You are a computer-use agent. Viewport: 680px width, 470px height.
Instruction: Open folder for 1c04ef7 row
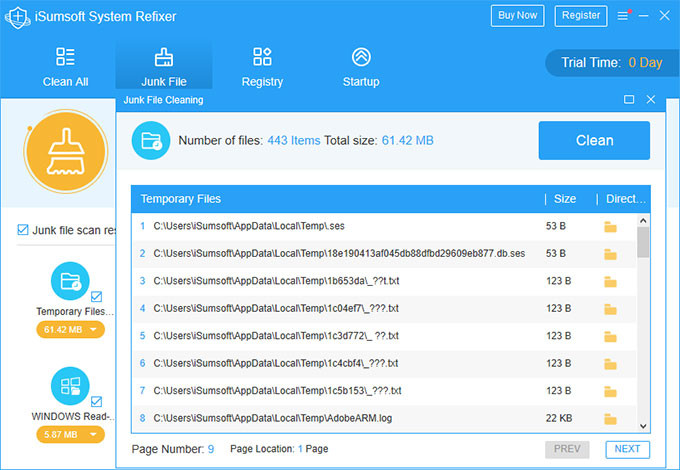coord(610,309)
